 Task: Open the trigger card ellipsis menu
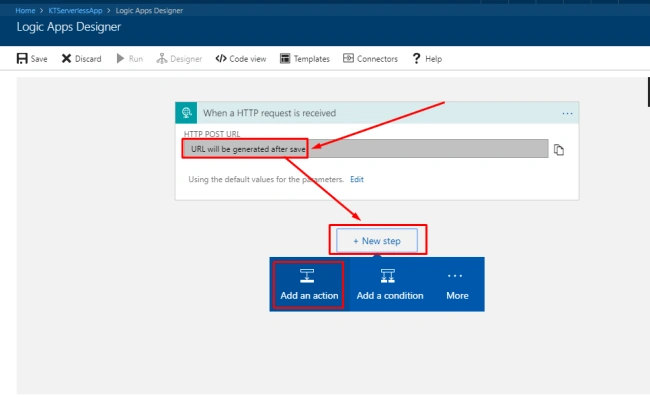pos(567,113)
